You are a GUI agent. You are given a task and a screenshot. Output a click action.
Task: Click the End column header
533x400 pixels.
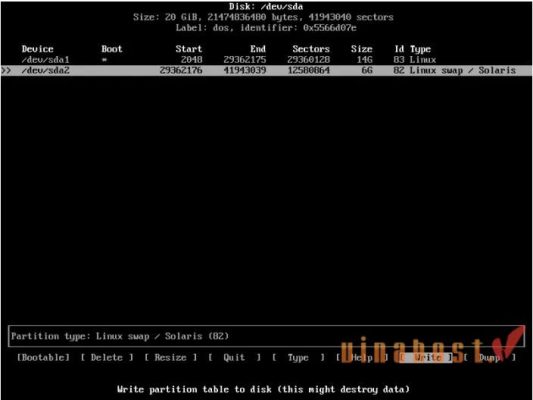(258, 49)
